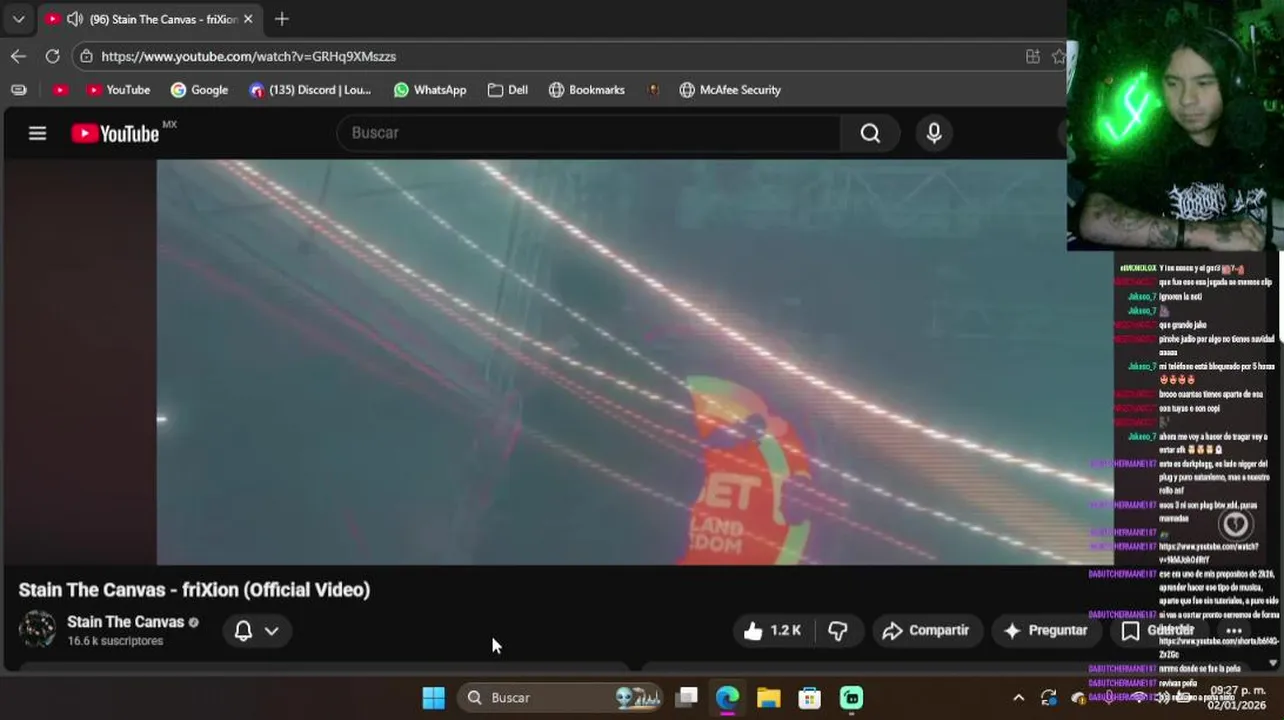The width and height of the screenshot is (1284, 720).
Task: Select the Stain The Canvas browser tab
Action: (x=150, y=19)
